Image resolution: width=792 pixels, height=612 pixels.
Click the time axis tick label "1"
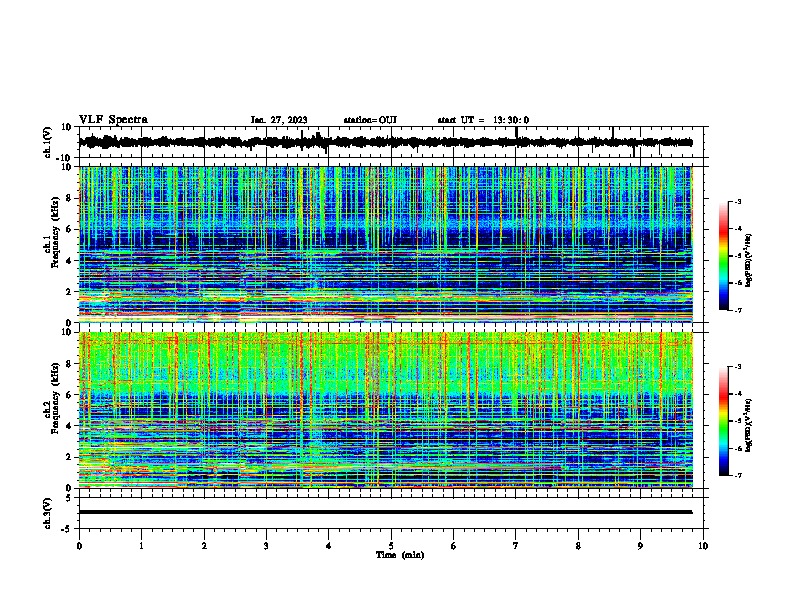point(141,546)
